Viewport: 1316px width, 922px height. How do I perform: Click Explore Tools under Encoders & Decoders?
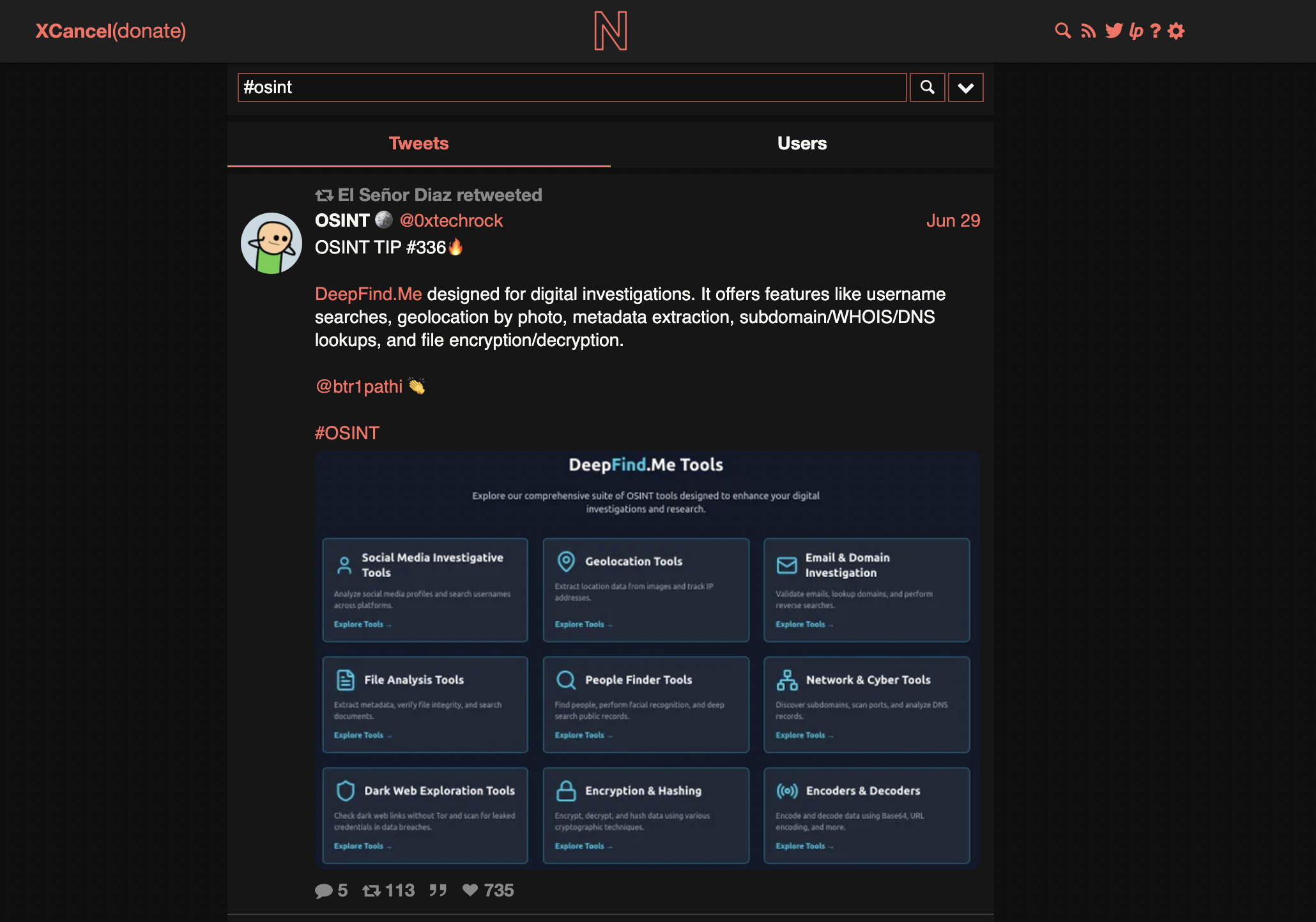click(x=804, y=846)
